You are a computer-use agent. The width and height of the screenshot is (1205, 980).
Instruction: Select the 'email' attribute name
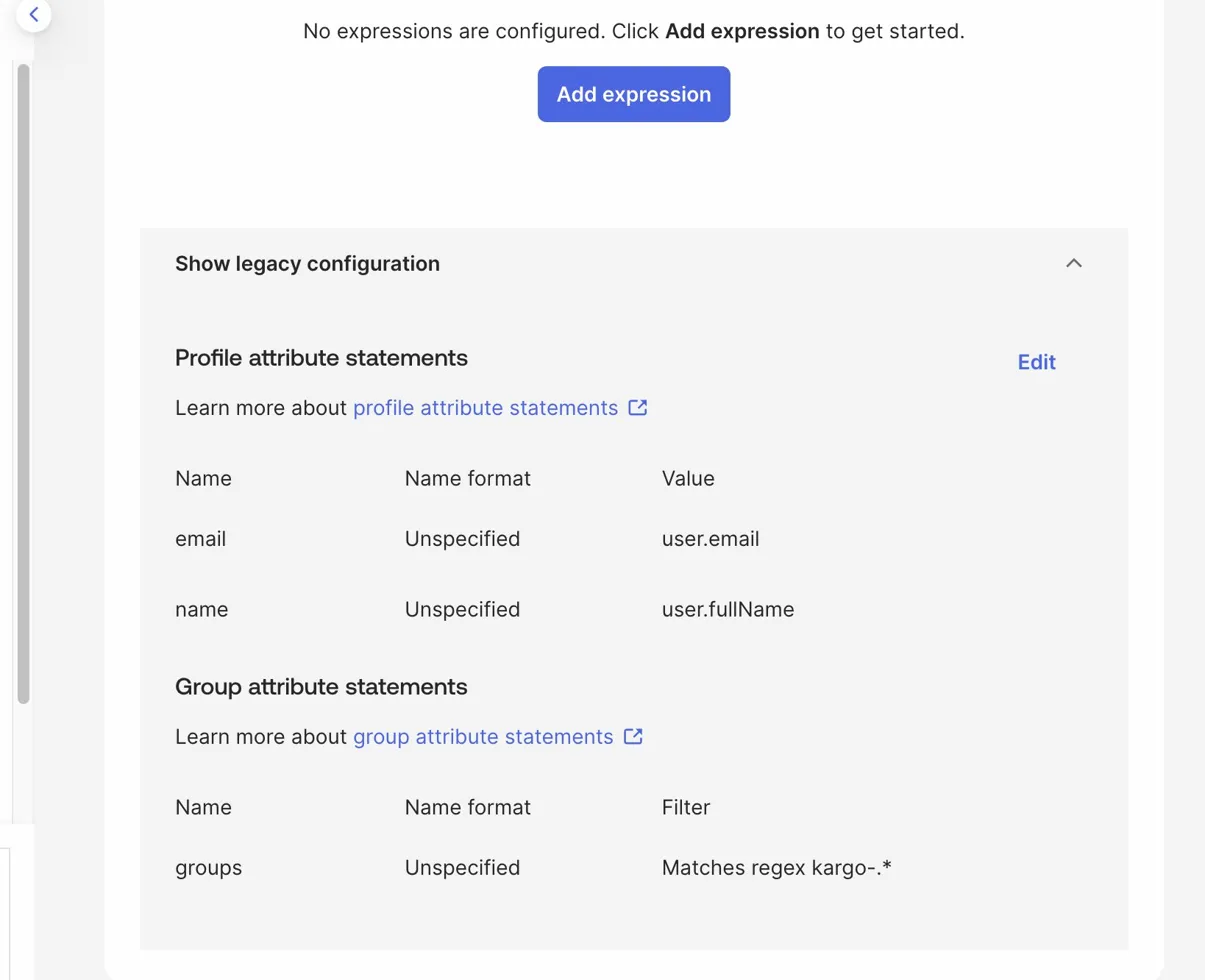coord(200,539)
